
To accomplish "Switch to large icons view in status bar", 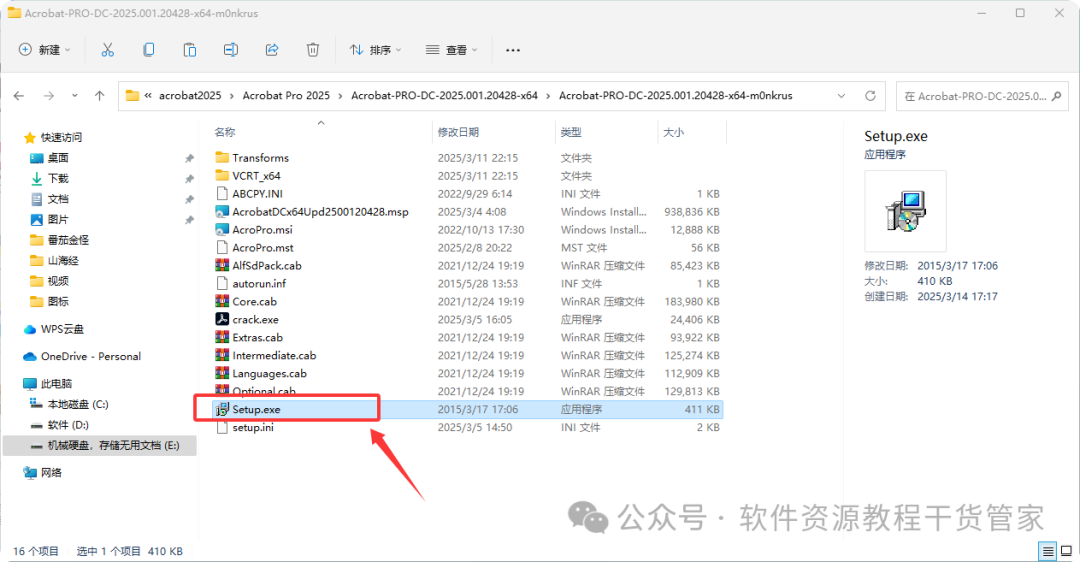I will tap(1066, 551).
